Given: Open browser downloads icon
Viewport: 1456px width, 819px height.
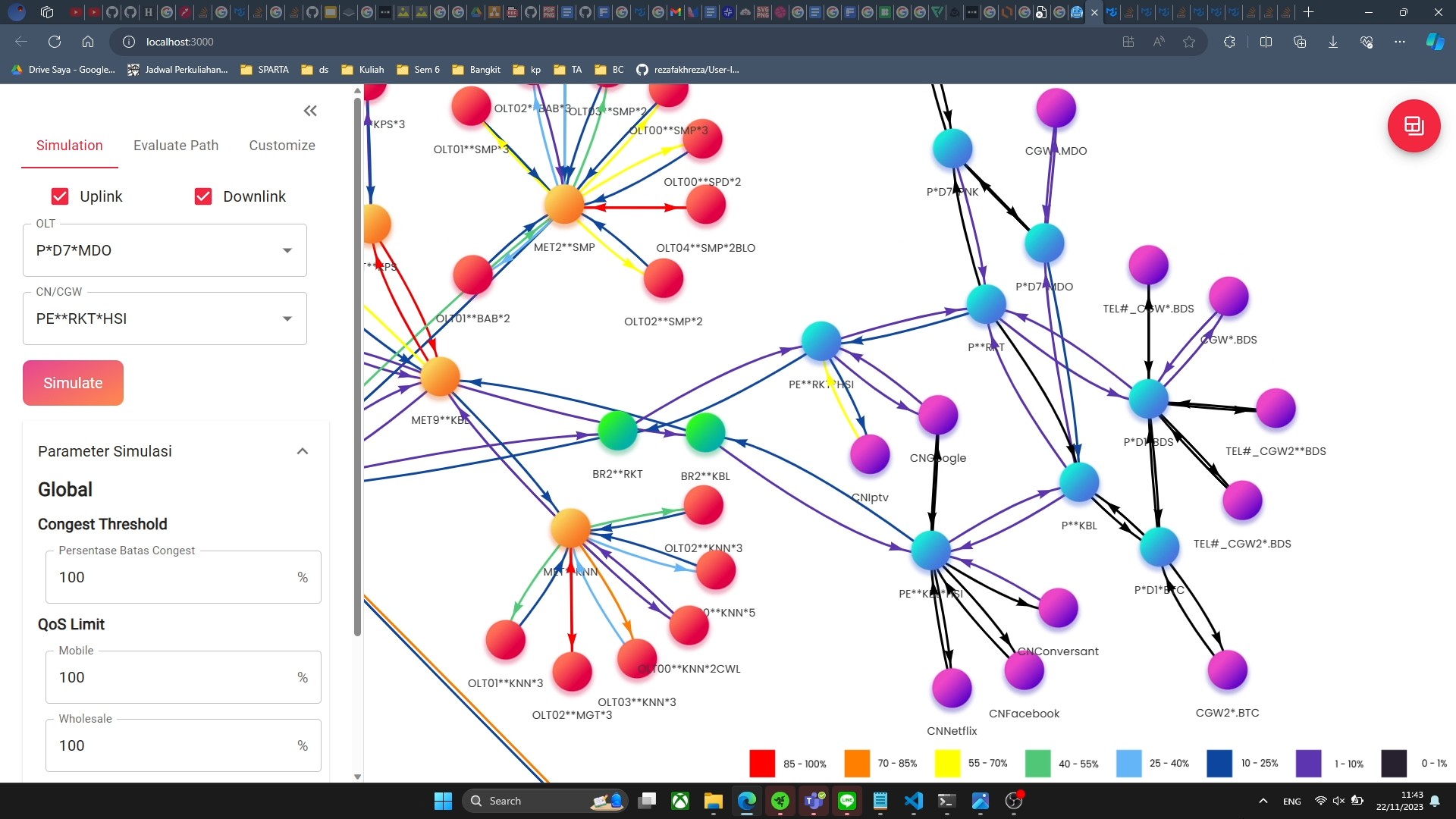Looking at the screenshot, I should tap(1332, 42).
